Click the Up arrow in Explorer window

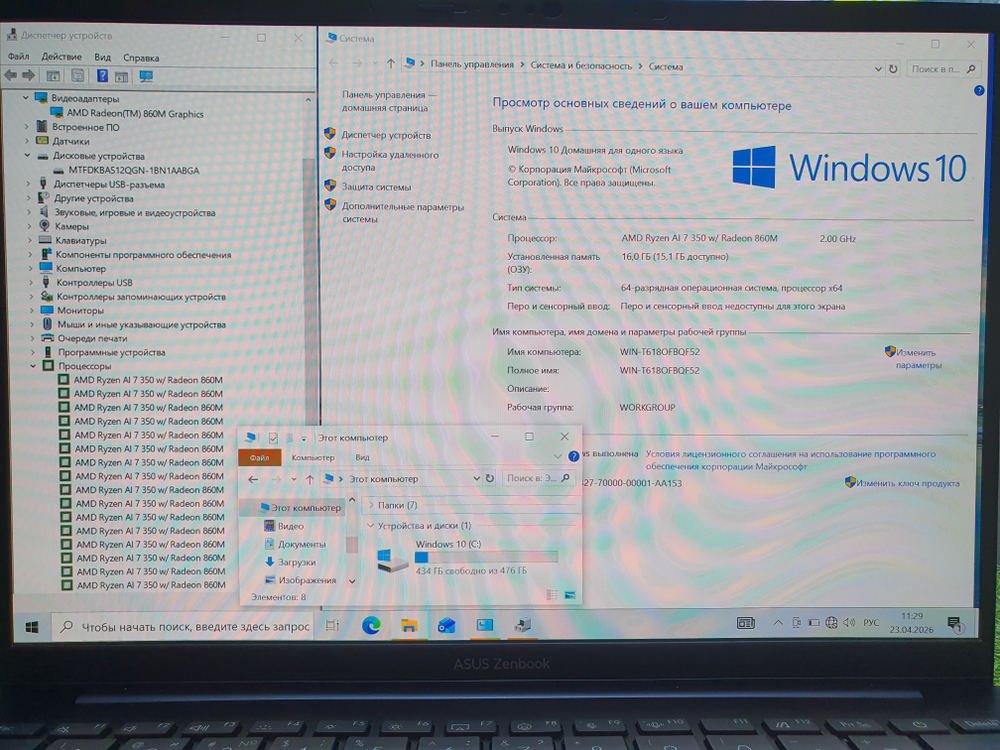[x=309, y=479]
